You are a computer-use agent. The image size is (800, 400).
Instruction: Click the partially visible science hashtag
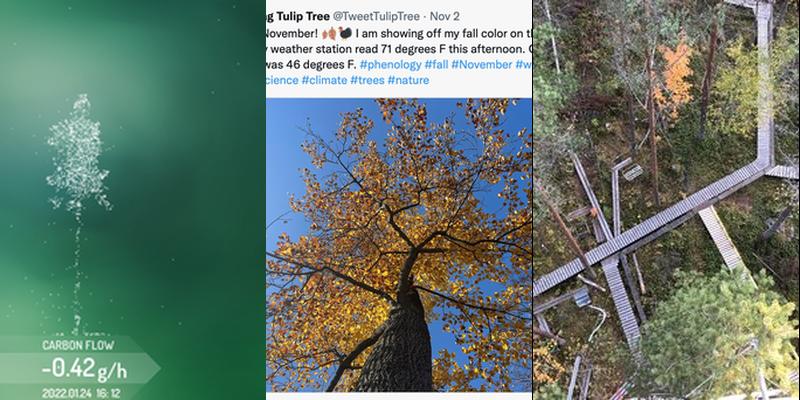pyautogui.click(x=282, y=80)
